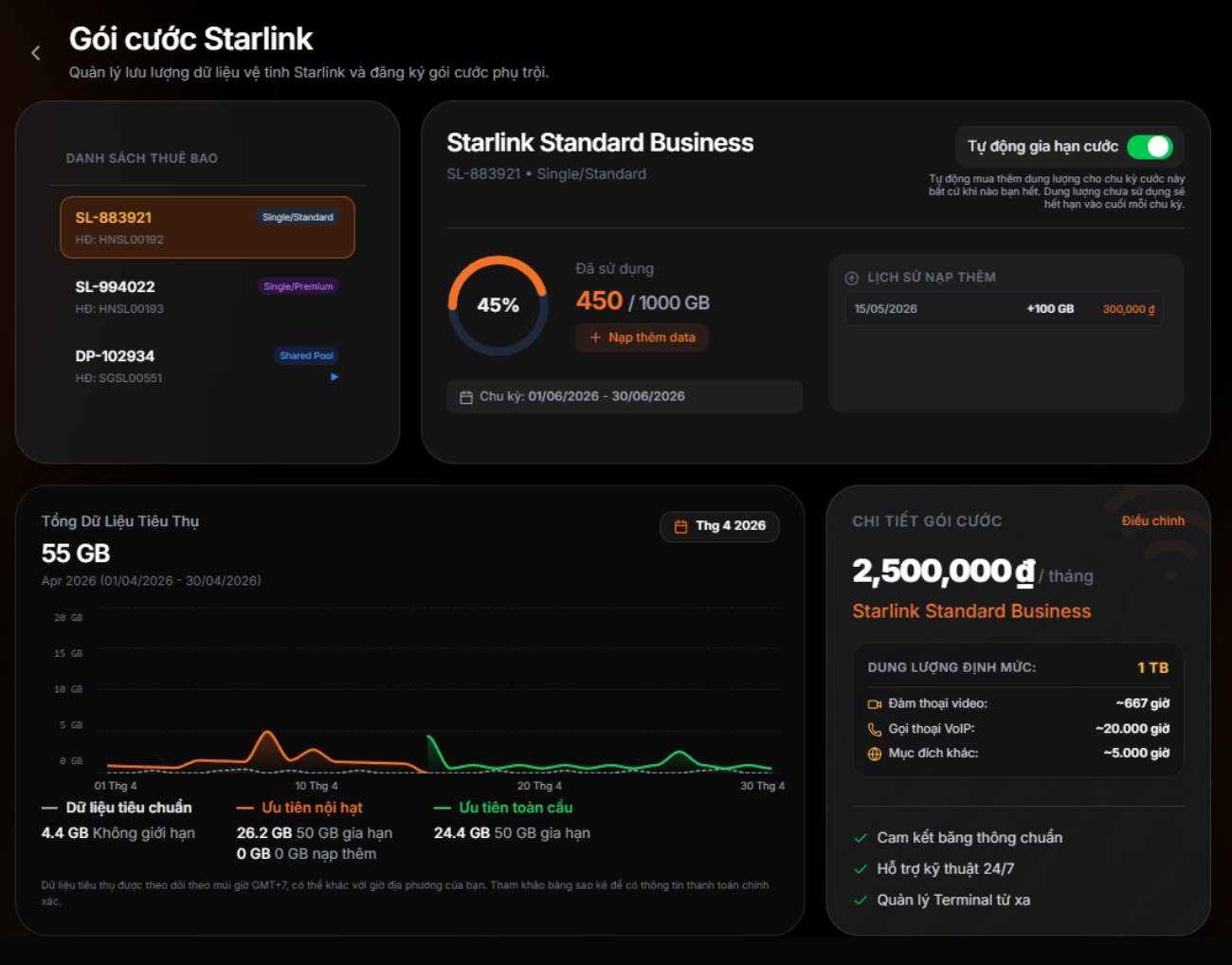The image size is (1232, 965).
Task: Expand the blue arrow under Shared Pool
Action: [335, 377]
